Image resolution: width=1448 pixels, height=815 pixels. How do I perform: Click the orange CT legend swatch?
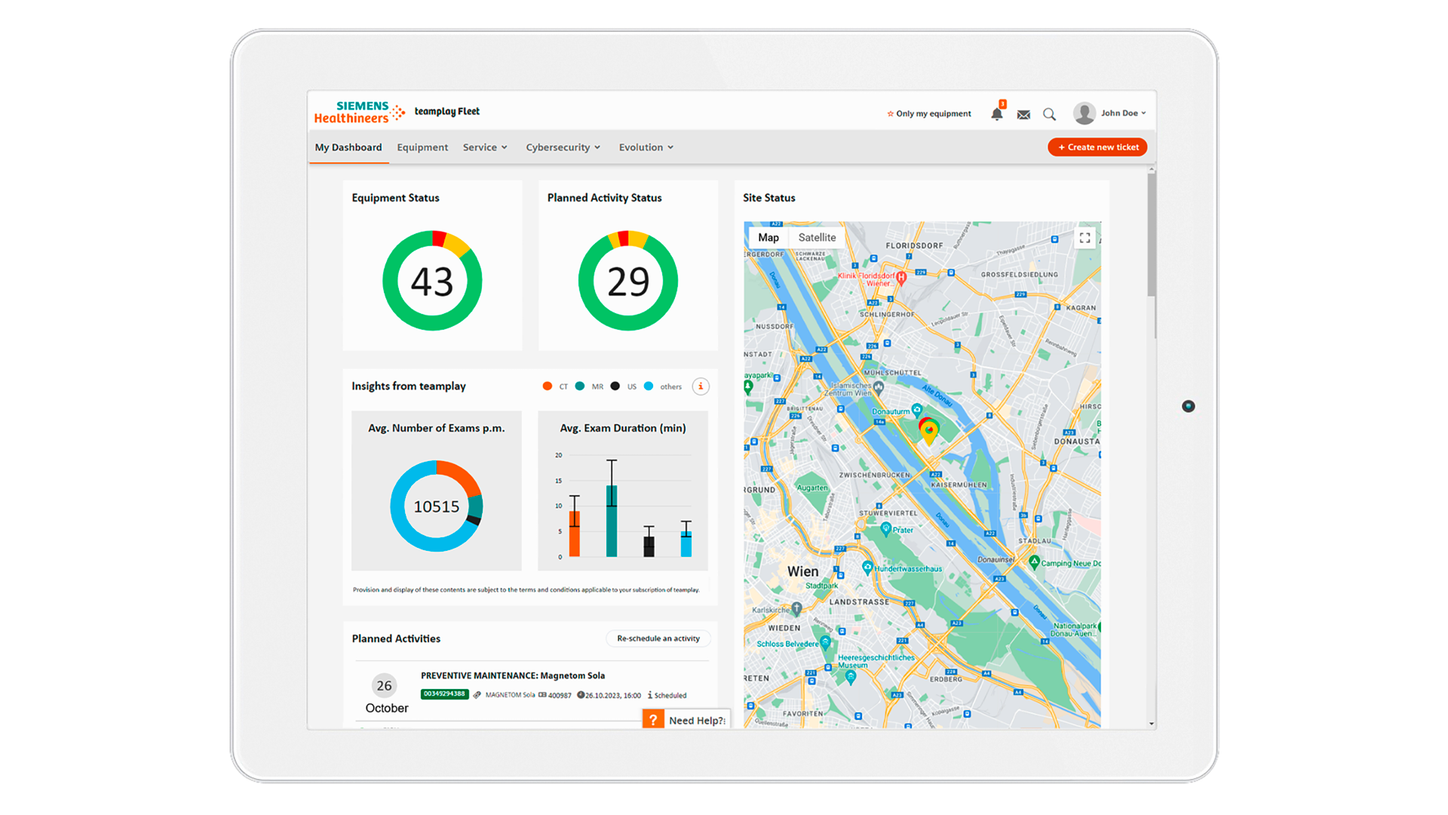[x=547, y=386]
